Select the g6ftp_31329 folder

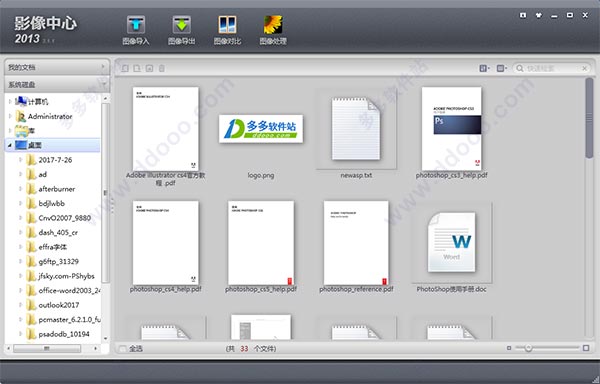(x=59, y=262)
